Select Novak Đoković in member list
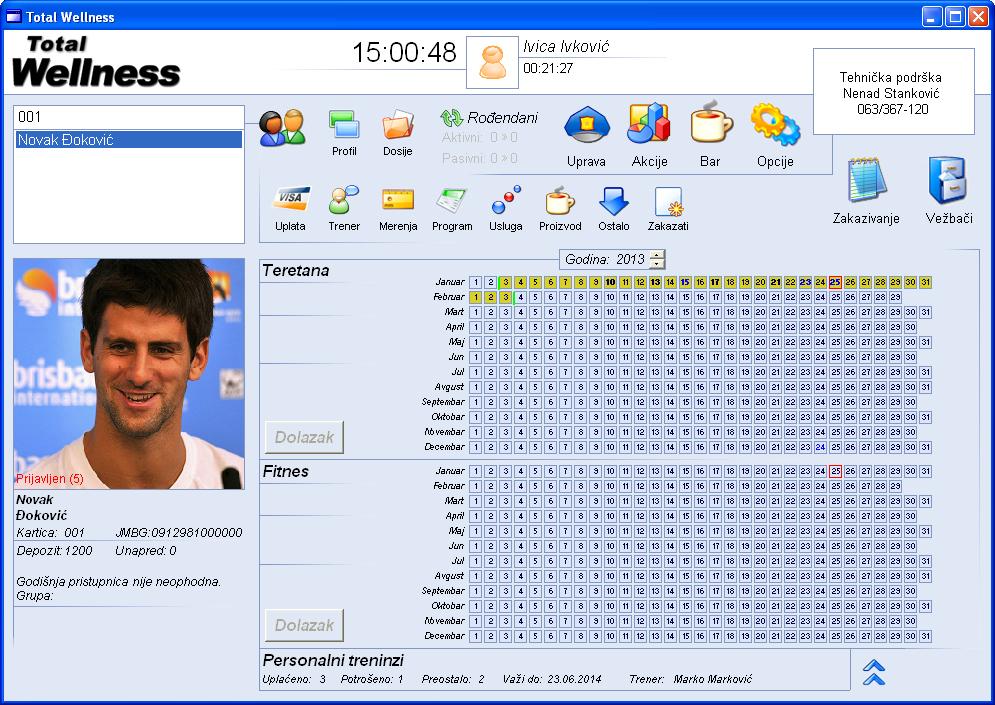The height and width of the screenshot is (705, 995). pos(129,140)
